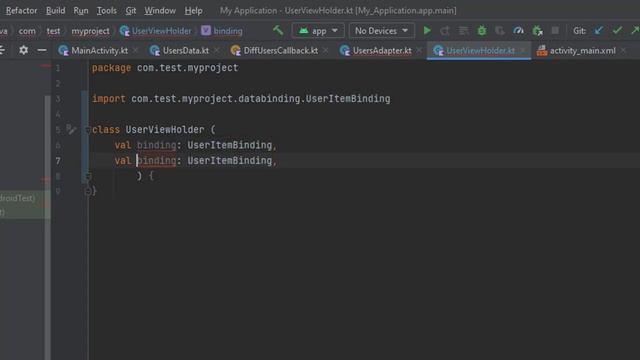Click the project panel vertical scrollbar
Screen dimensions: 640x360
point(48,227)
